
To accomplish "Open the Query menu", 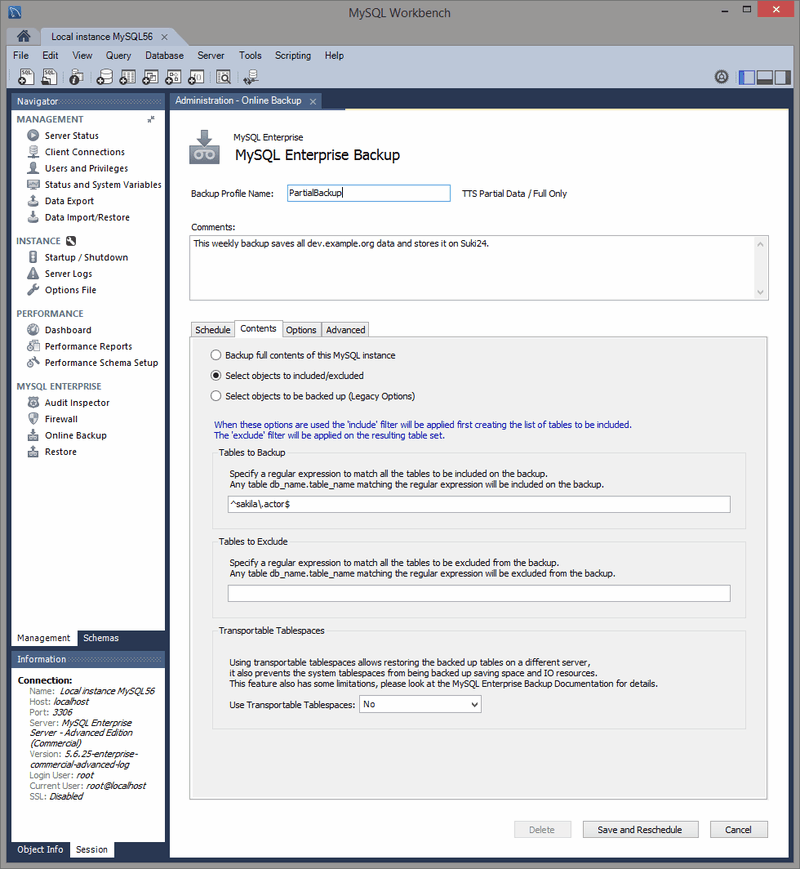I will [118, 55].
